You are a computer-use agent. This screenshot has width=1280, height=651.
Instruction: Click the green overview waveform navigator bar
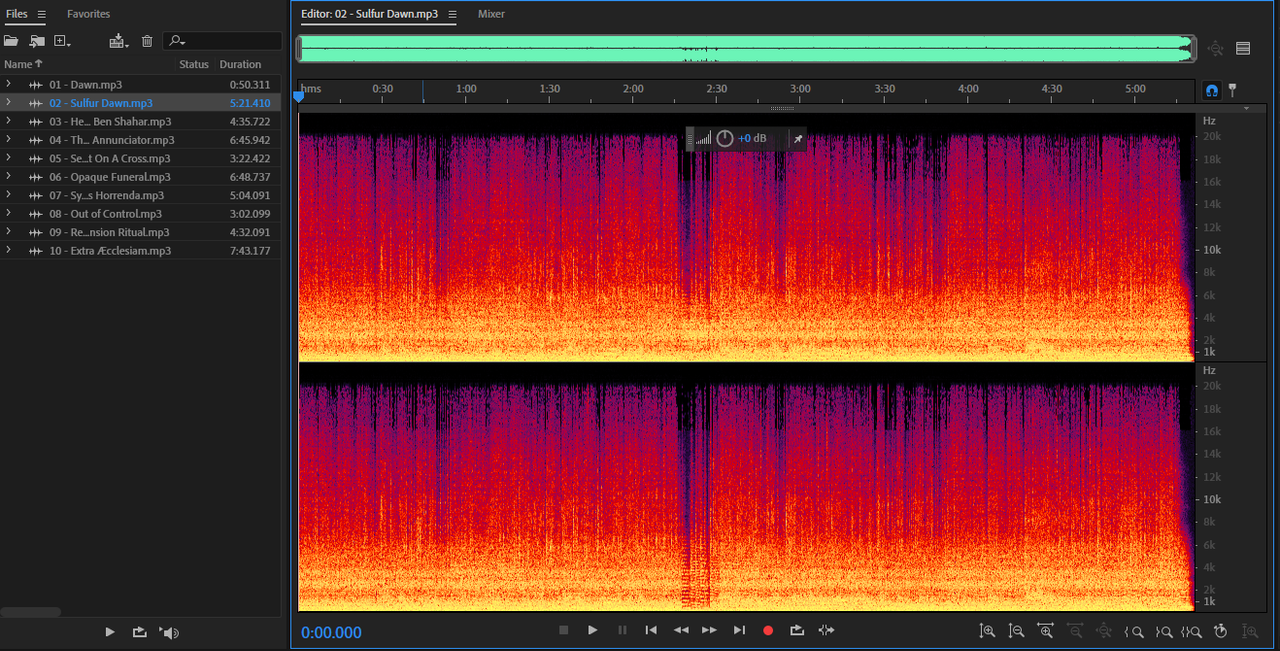coord(746,48)
